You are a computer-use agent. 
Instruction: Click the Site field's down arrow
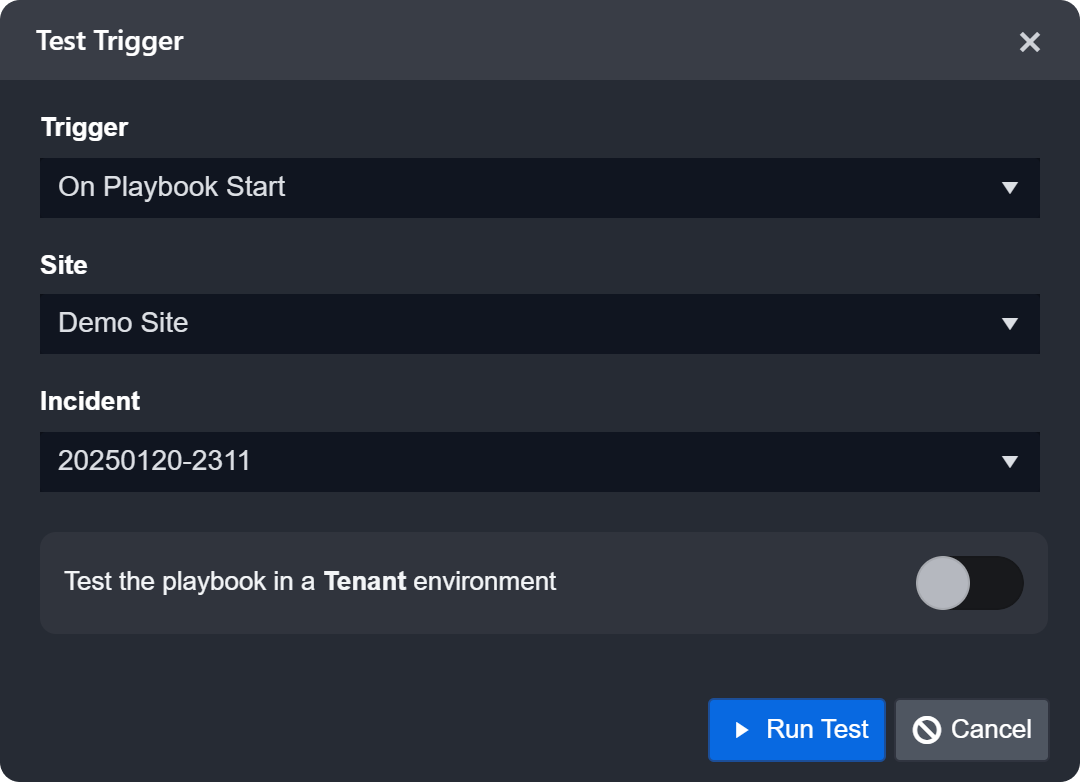[1009, 324]
